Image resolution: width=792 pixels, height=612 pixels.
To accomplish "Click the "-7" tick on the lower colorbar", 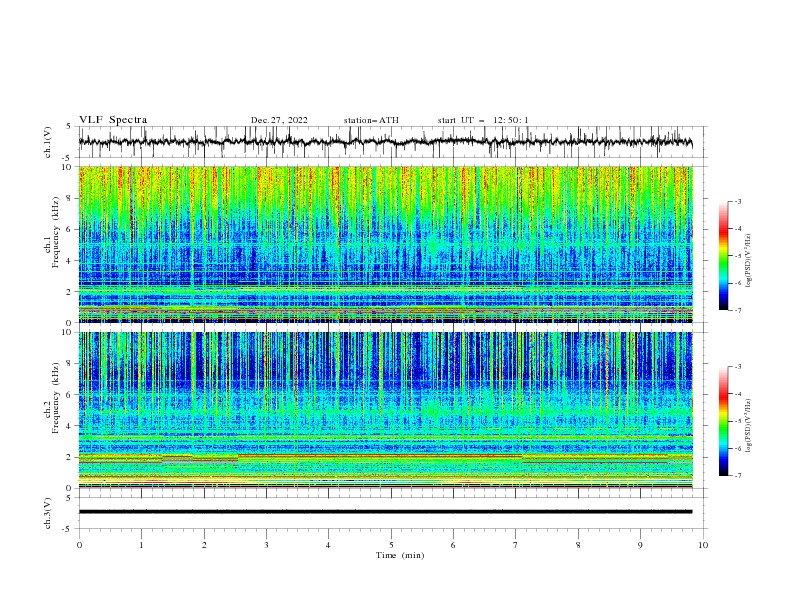I will tap(737, 476).
